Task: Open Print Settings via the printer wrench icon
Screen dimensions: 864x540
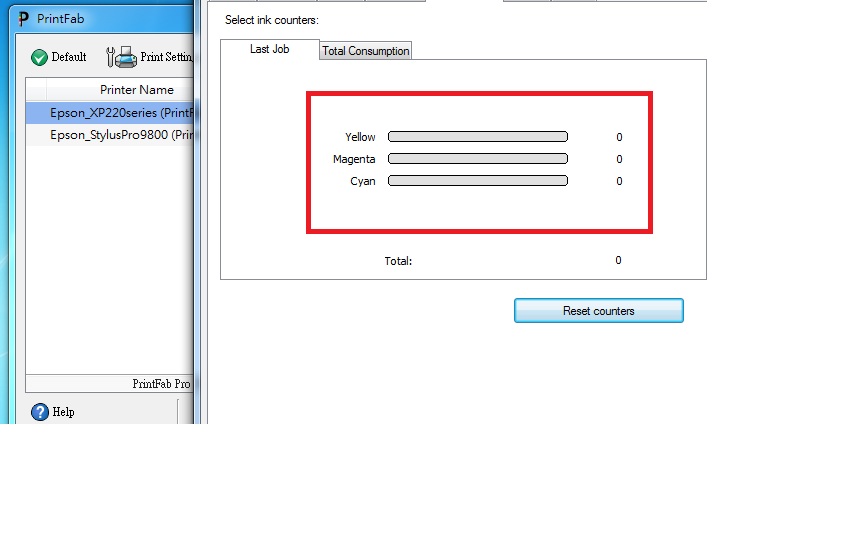Action: point(120,58)
